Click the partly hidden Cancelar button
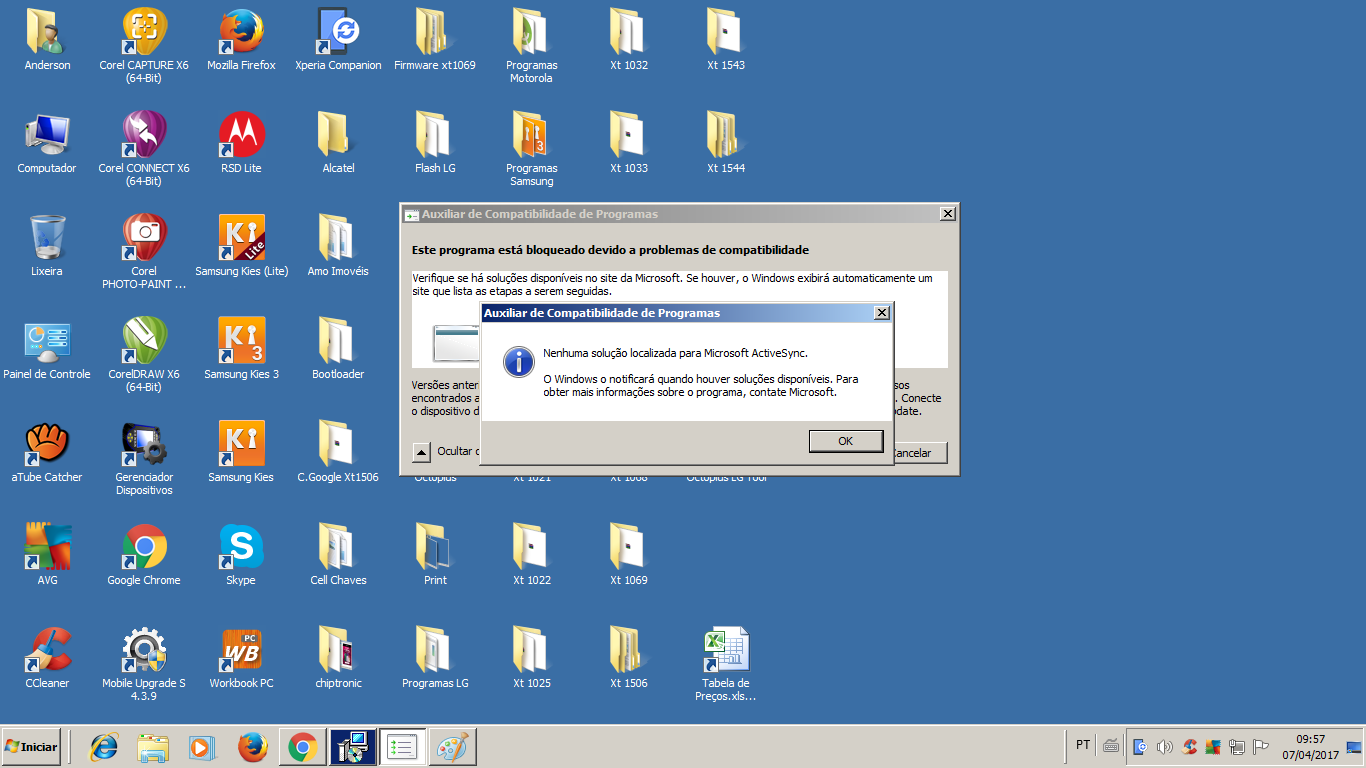The image size is (1366, 768). (x=920, y=453)
